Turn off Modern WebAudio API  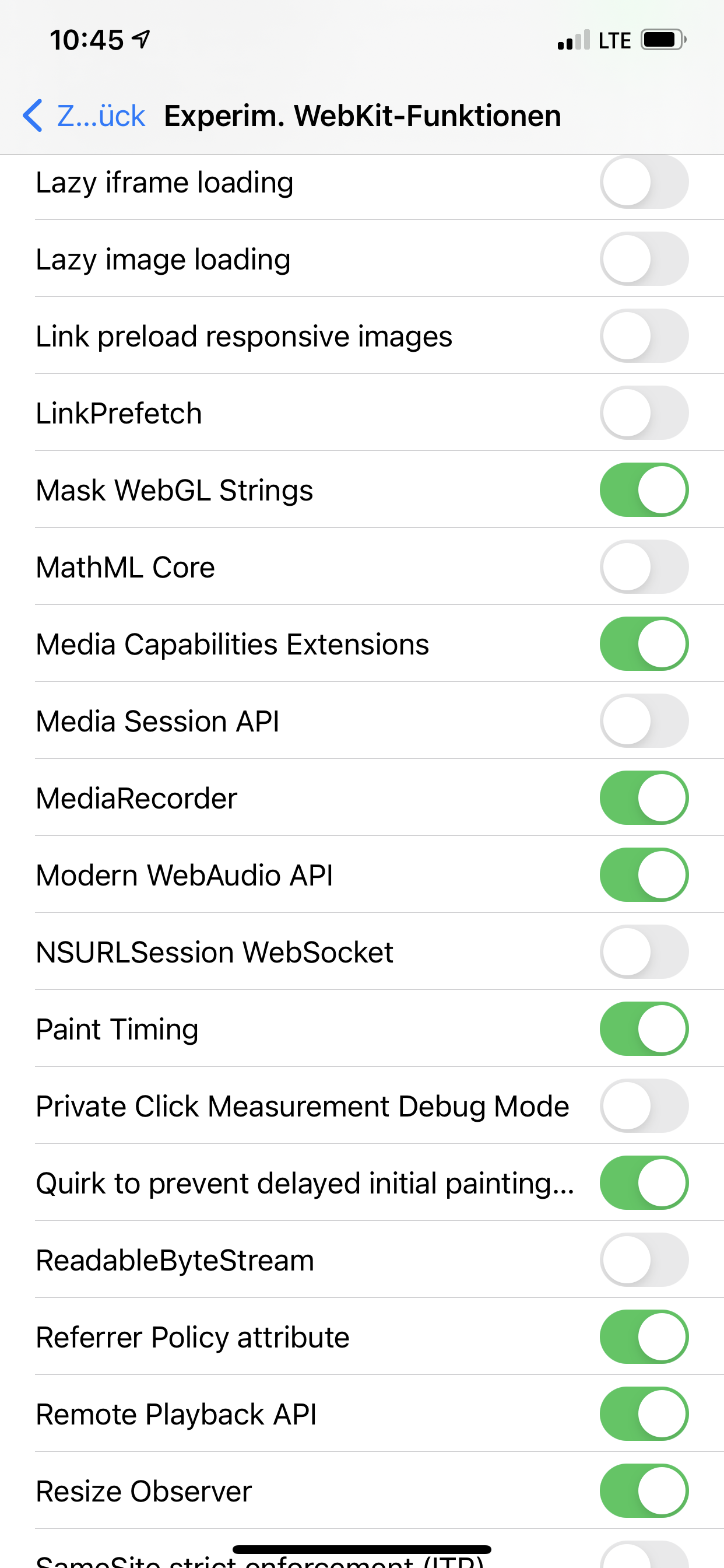[644, 874]
